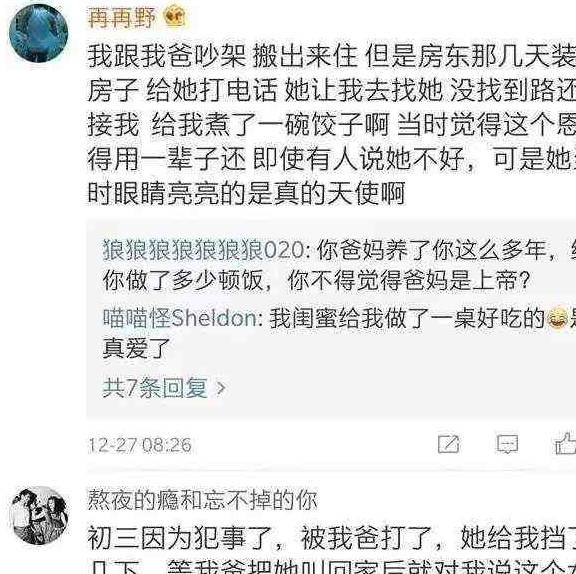Tap comment line 时眼睛亮亮的是真的天使啊
576x574 pixels.
[246, 193]
